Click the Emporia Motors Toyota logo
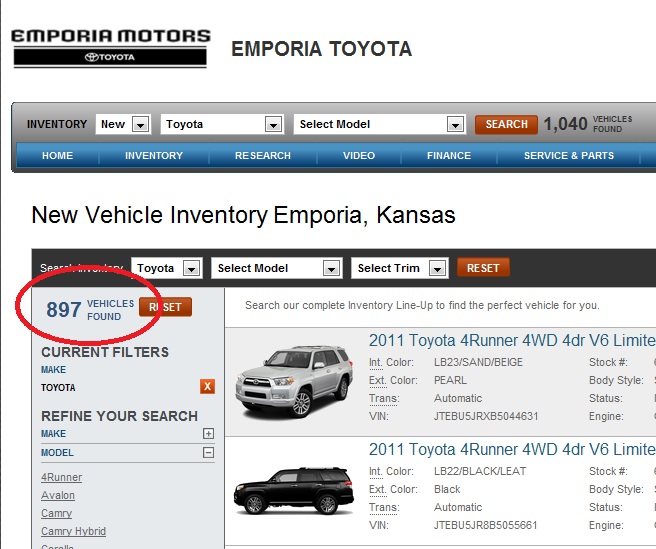This screenshot has width=656, height=549. pos(110,47)
